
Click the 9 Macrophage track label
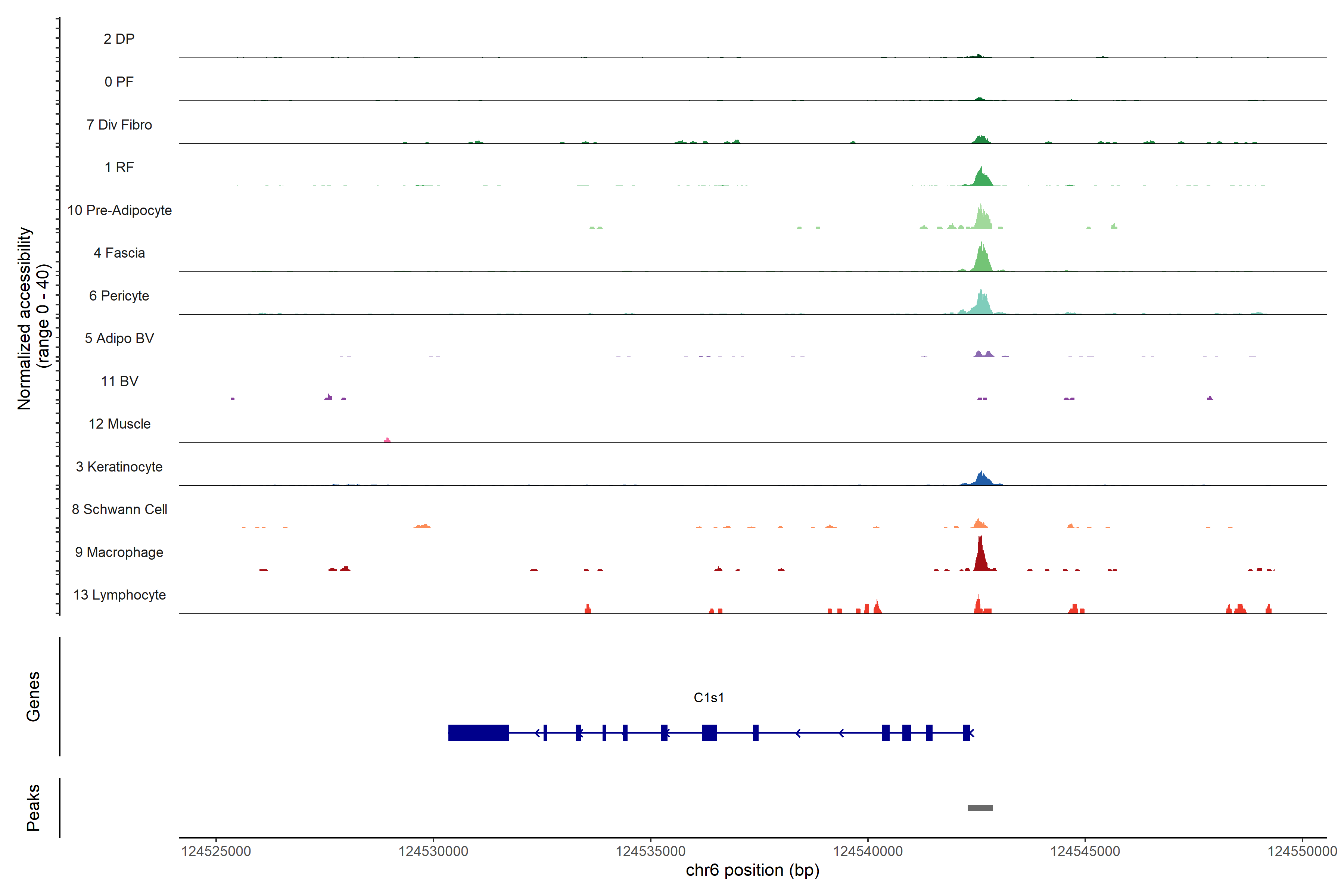(119, 552)
